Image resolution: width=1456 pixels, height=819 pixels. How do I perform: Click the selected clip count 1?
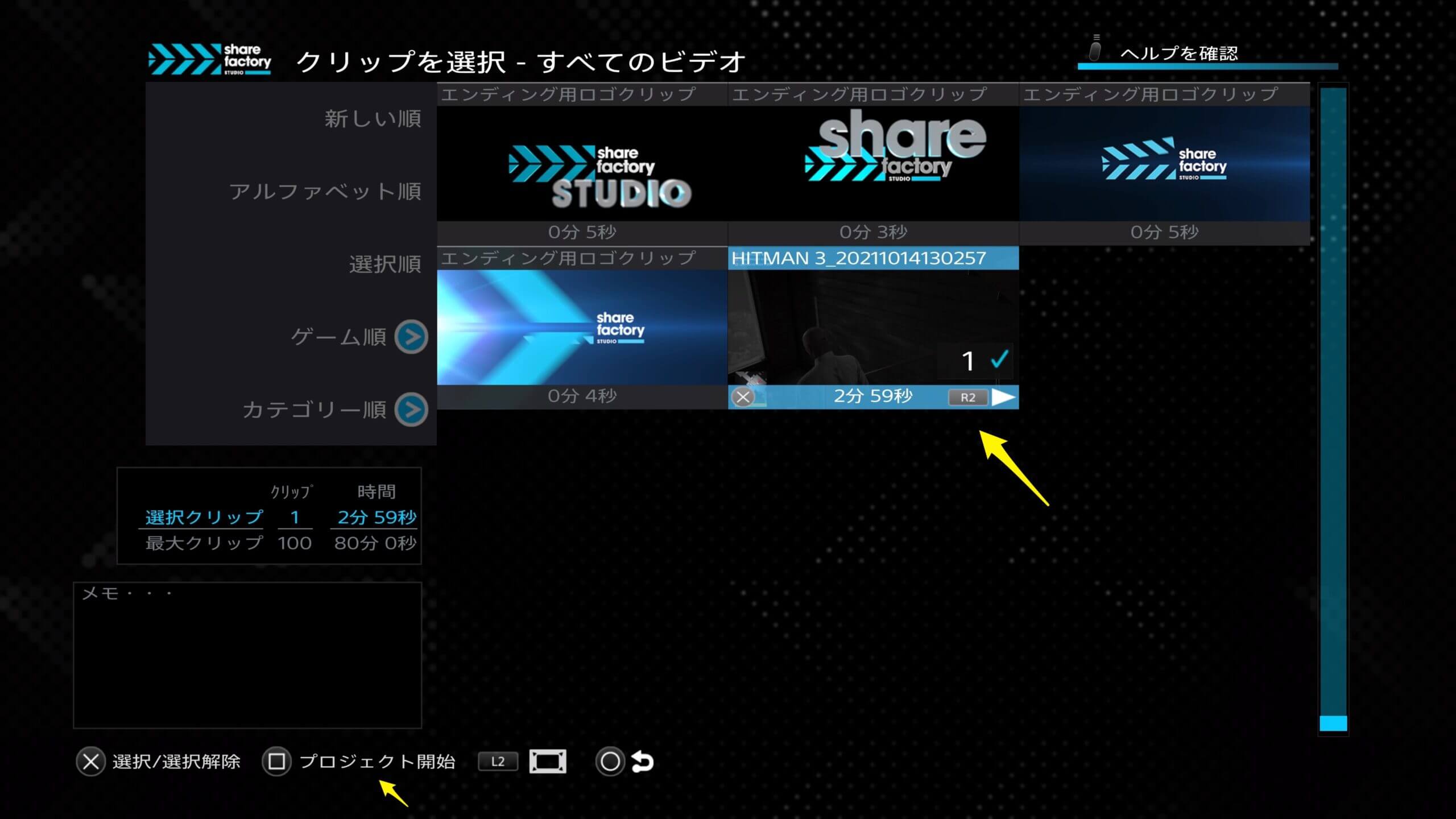click(295, 517)
